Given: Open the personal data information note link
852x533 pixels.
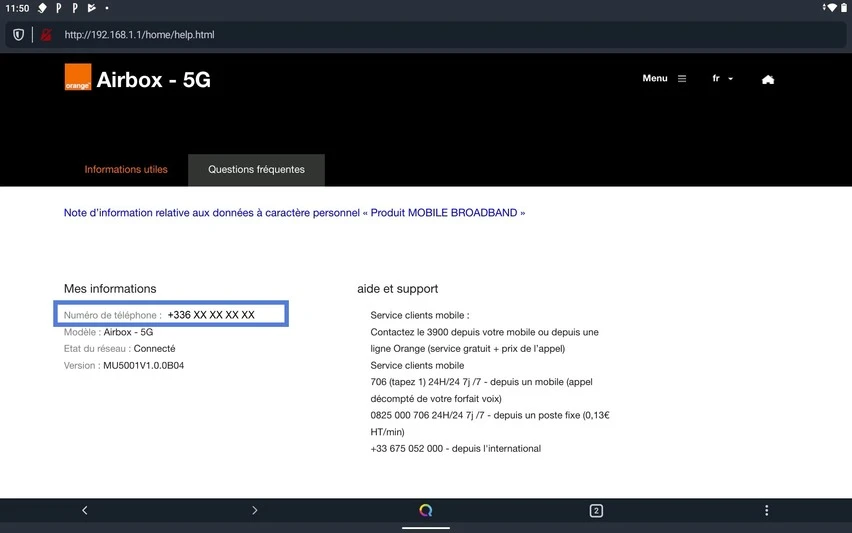Looking at the screenshot, I should pos(295,212).
